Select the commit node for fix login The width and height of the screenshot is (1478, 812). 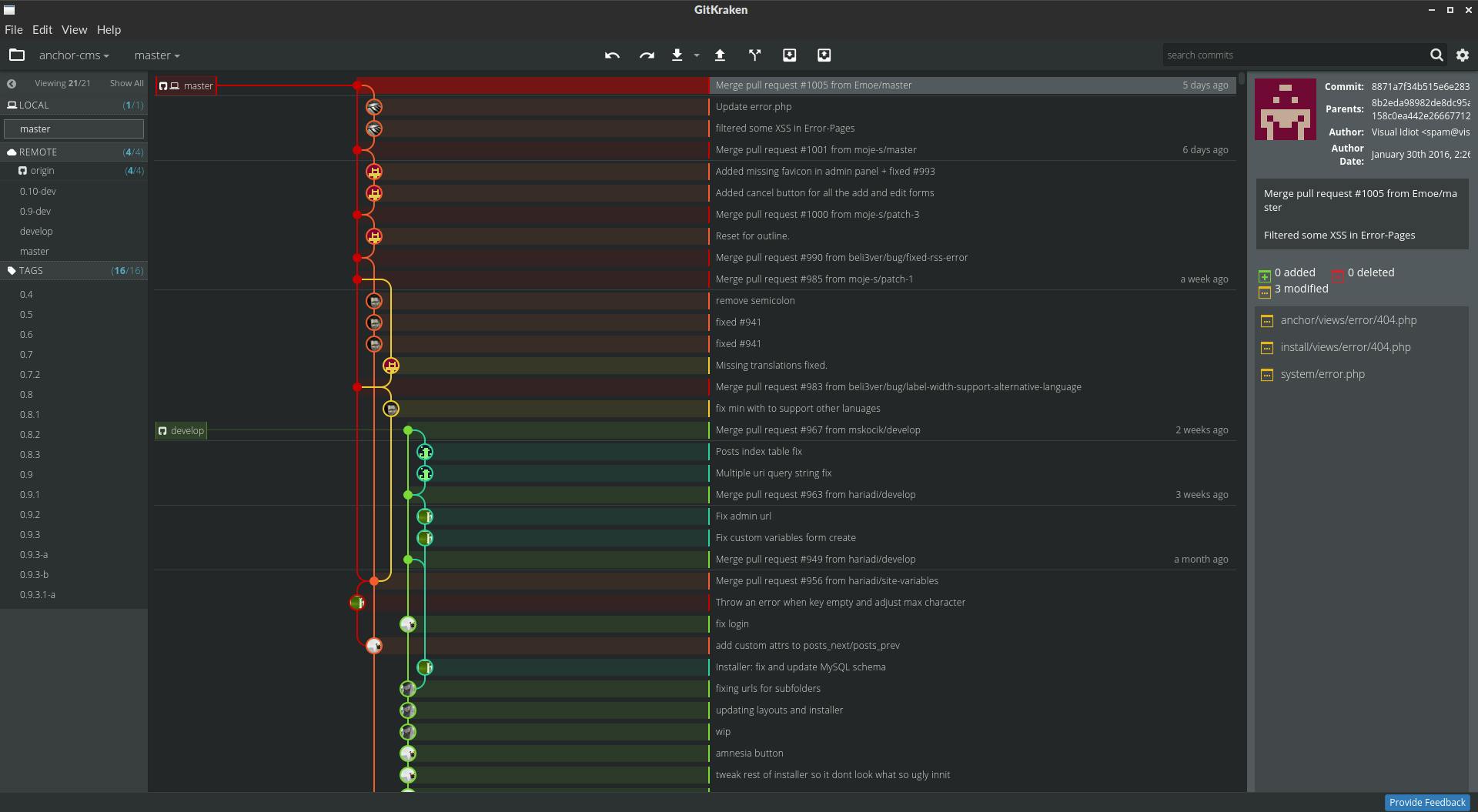408,624
